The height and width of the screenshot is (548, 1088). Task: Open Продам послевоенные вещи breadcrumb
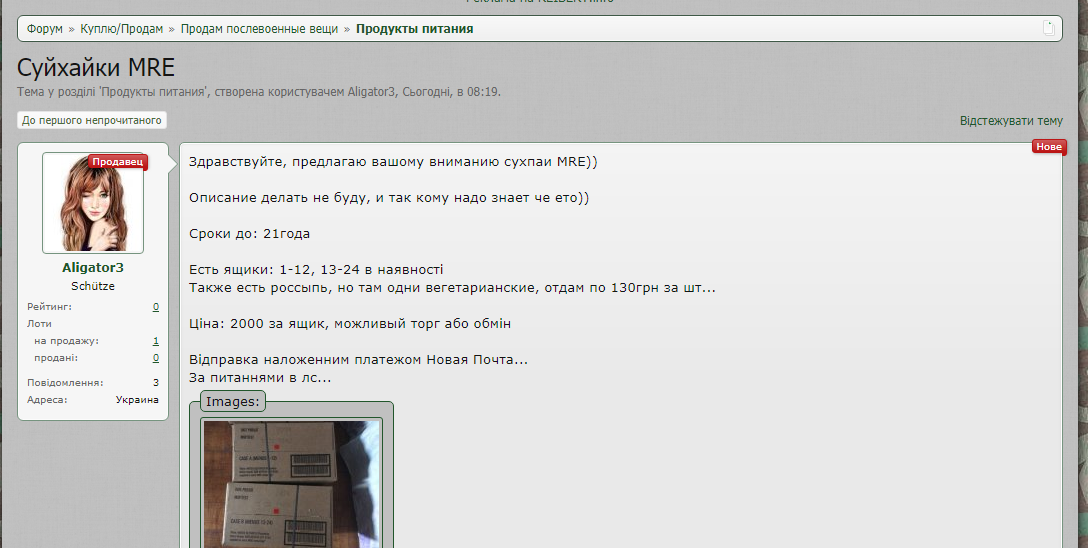click(x=260, y=28)
